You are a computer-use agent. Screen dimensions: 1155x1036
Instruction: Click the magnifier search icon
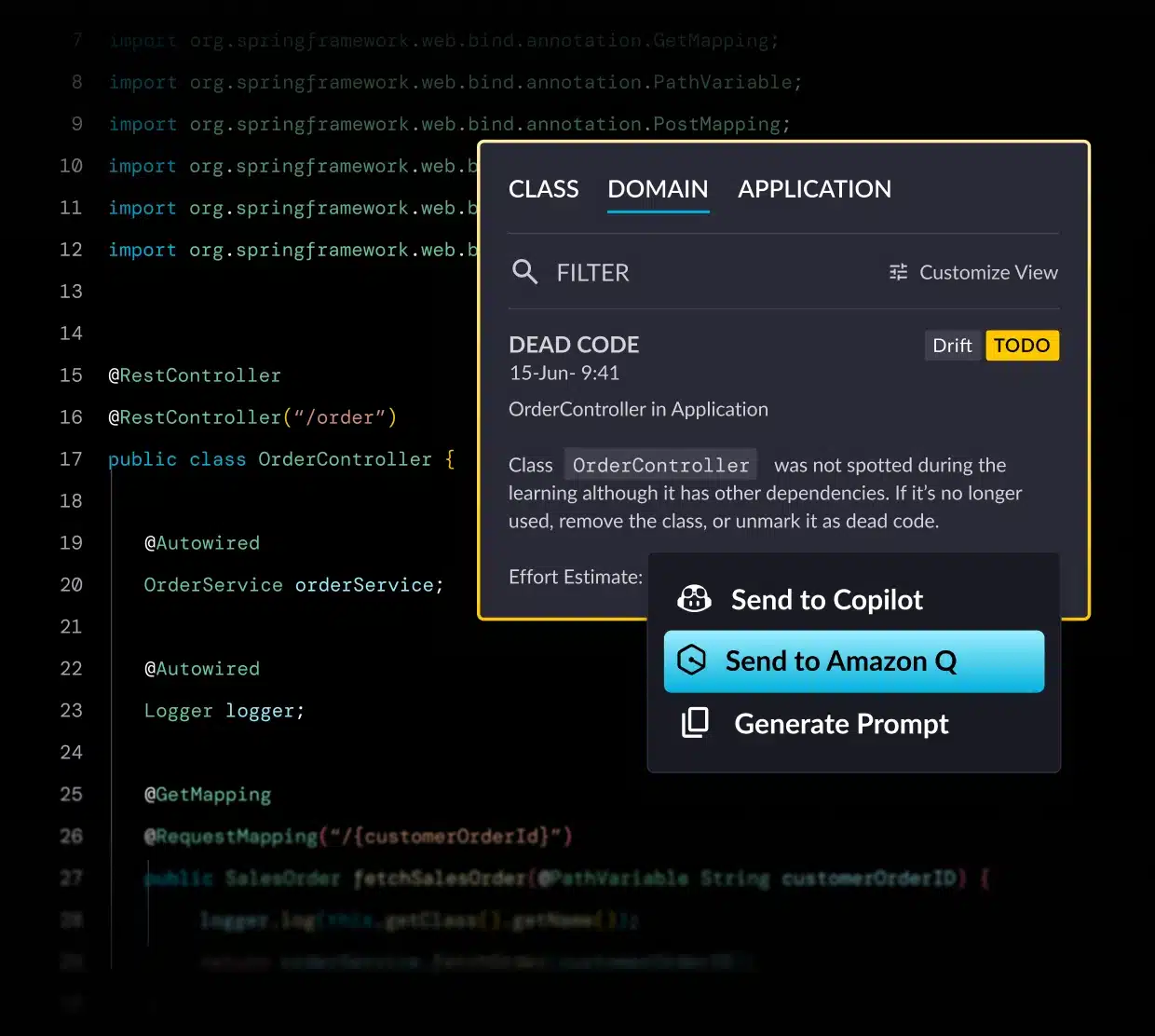[525, 272]
